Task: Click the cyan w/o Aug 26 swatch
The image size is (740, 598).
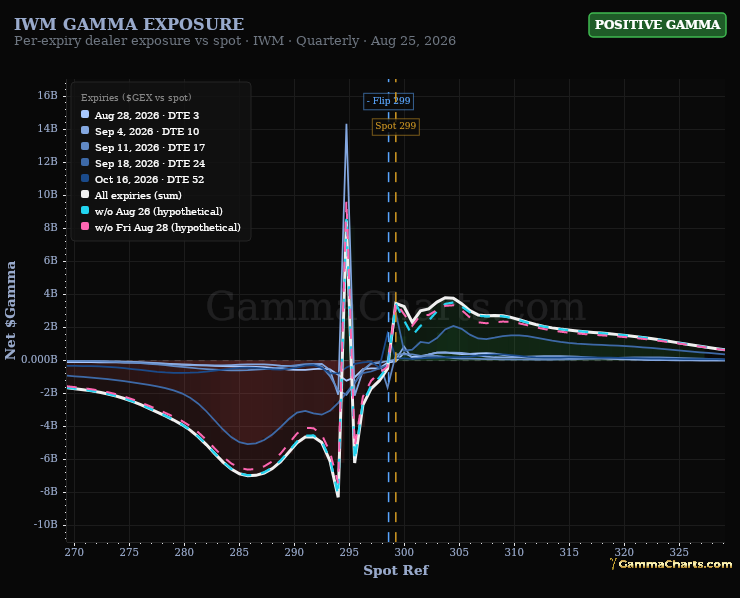Action: pos(85,211)
